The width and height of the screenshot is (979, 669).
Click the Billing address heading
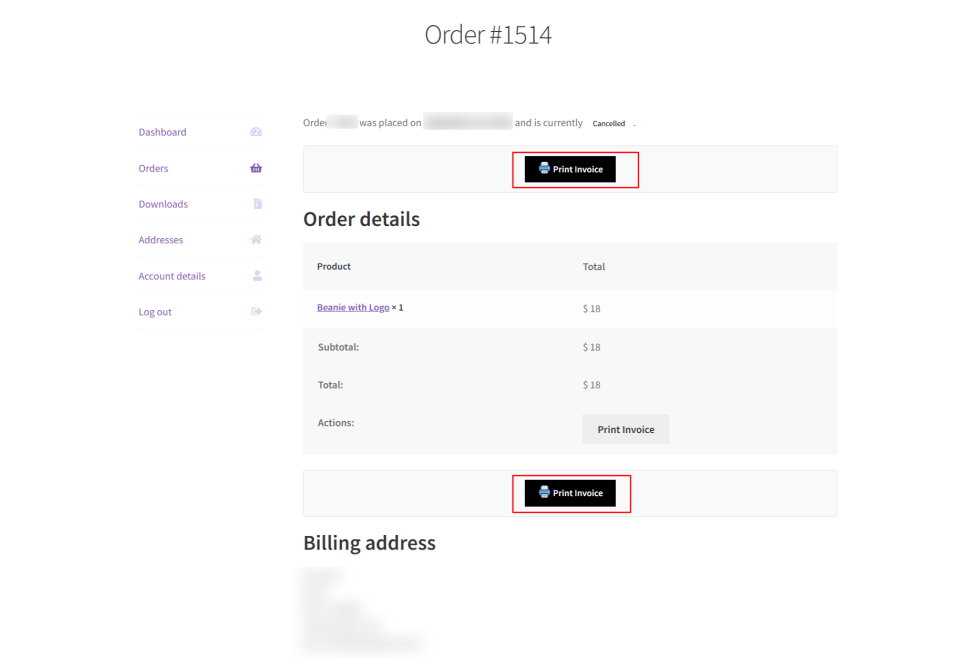coord(369,543)
